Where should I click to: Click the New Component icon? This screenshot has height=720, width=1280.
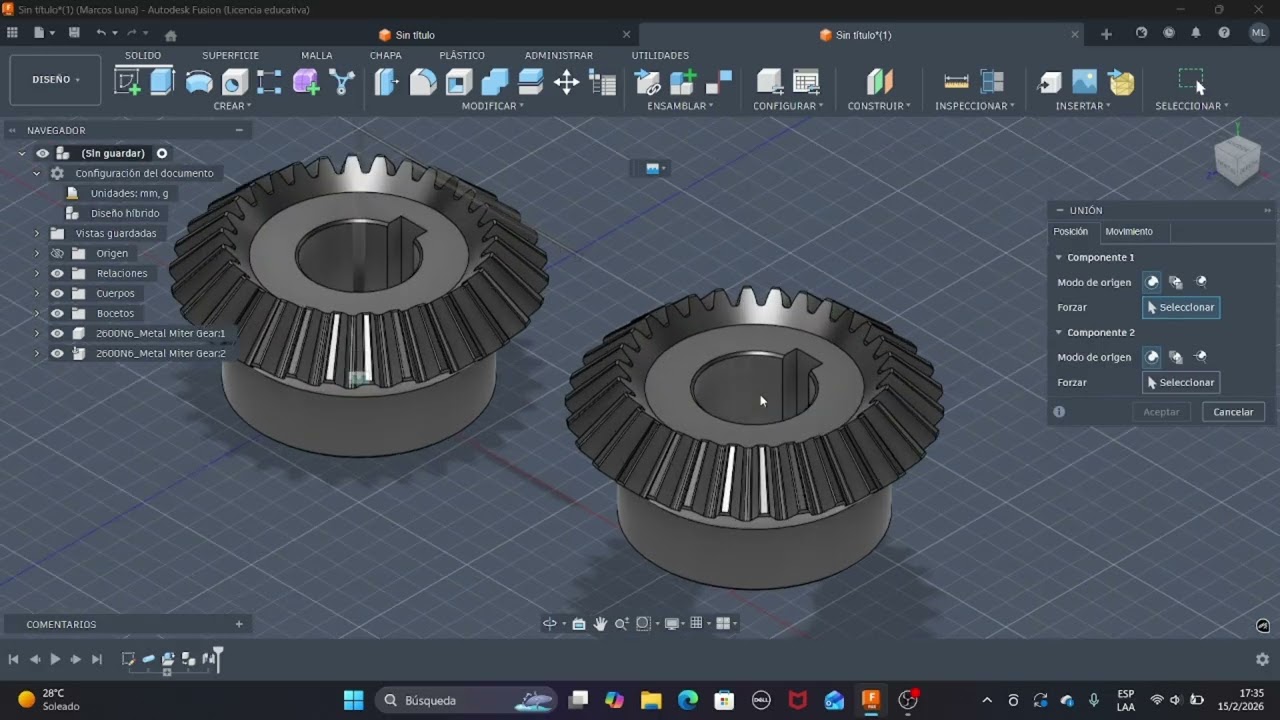point(683,82)
